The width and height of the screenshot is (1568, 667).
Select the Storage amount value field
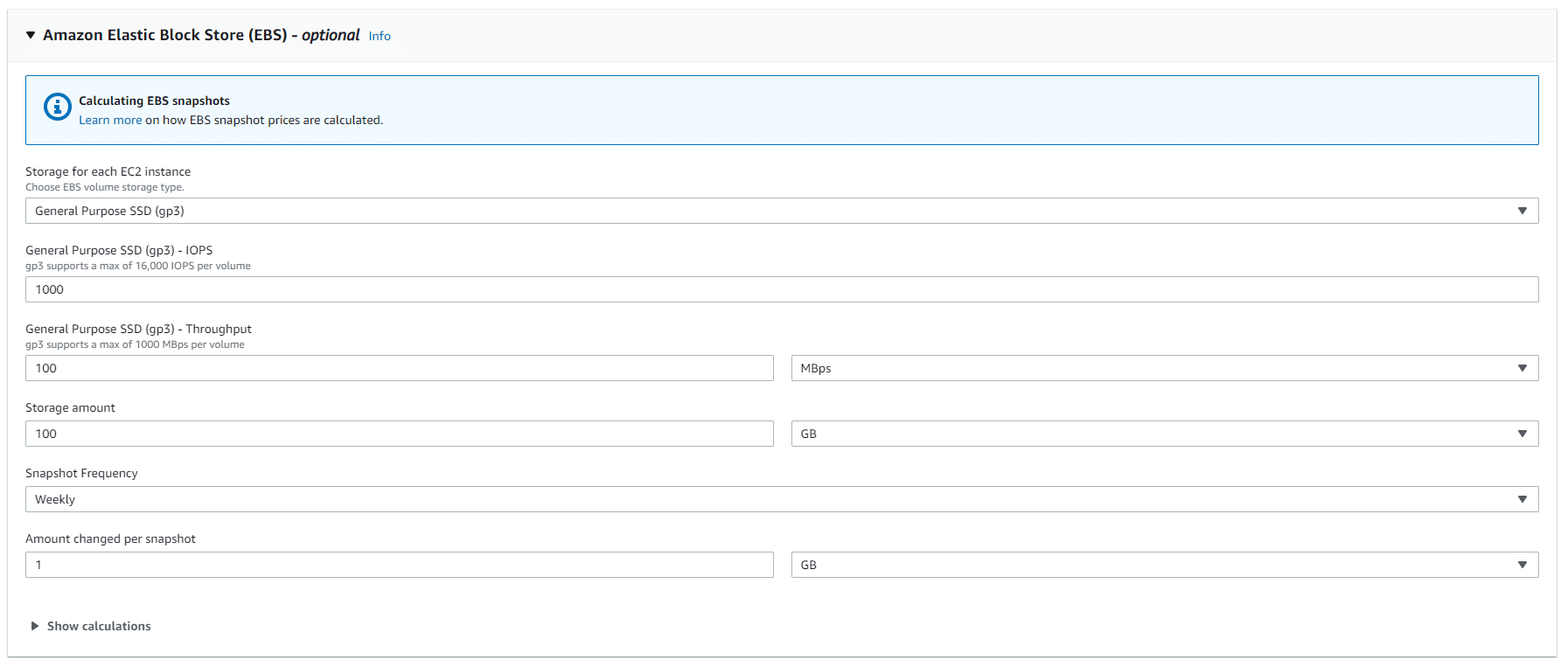pos(399,434)
